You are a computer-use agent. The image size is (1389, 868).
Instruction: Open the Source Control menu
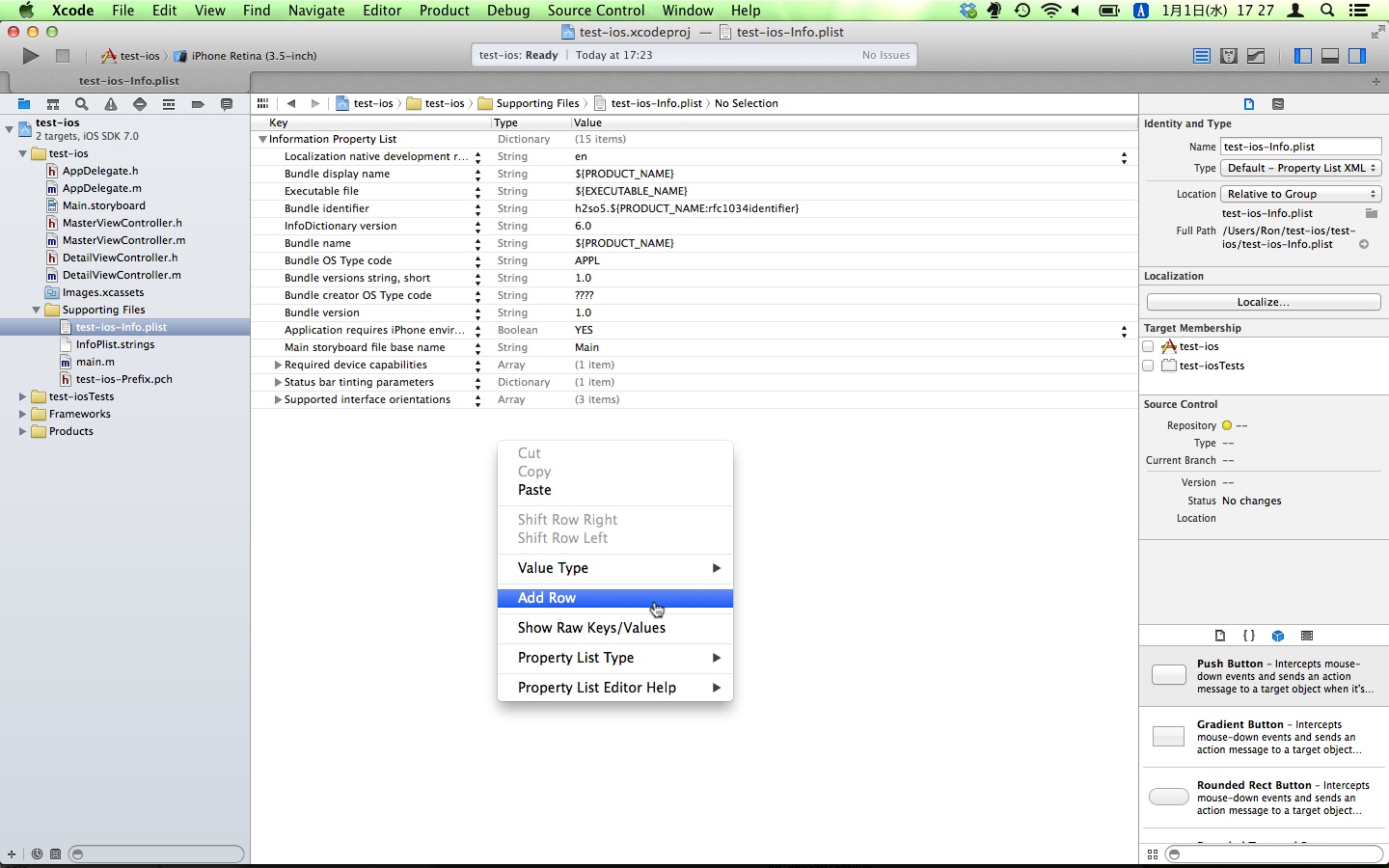595,11
